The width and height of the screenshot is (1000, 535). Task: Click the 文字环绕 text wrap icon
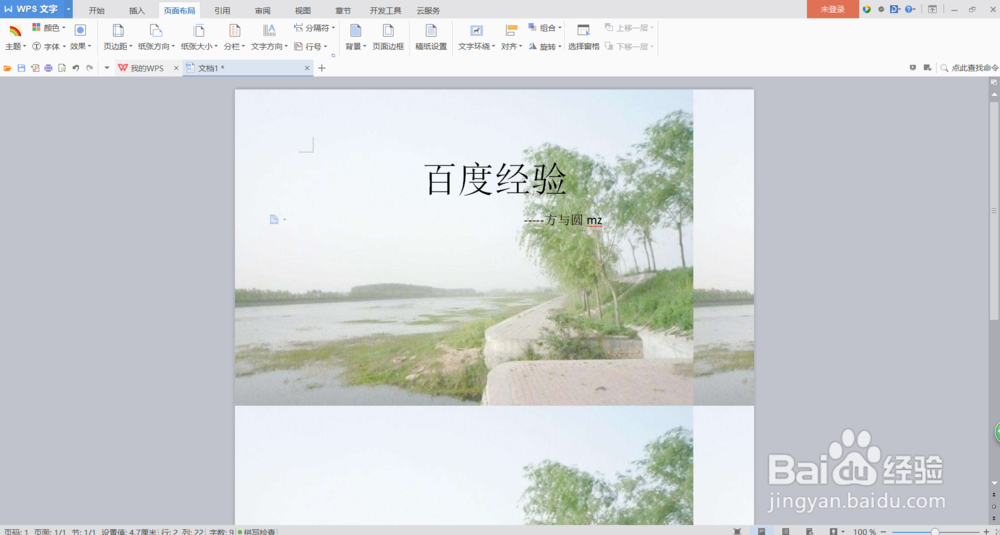[476, 30]
